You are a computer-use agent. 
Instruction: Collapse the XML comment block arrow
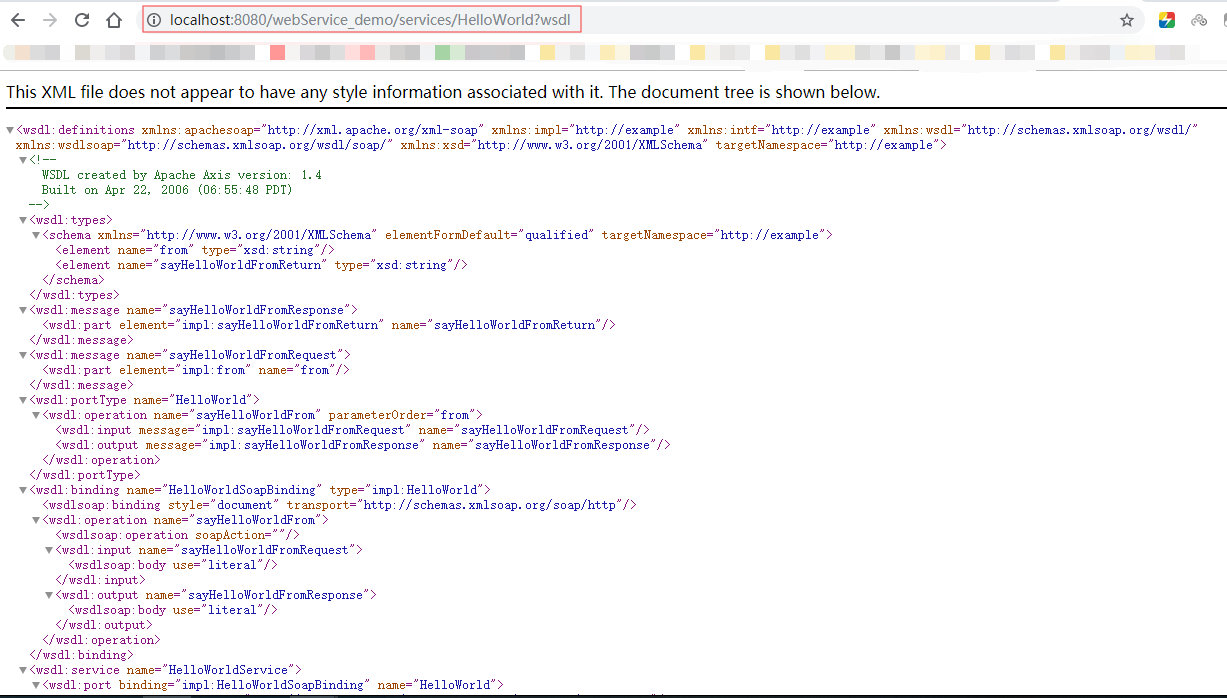tap(22, 160)
